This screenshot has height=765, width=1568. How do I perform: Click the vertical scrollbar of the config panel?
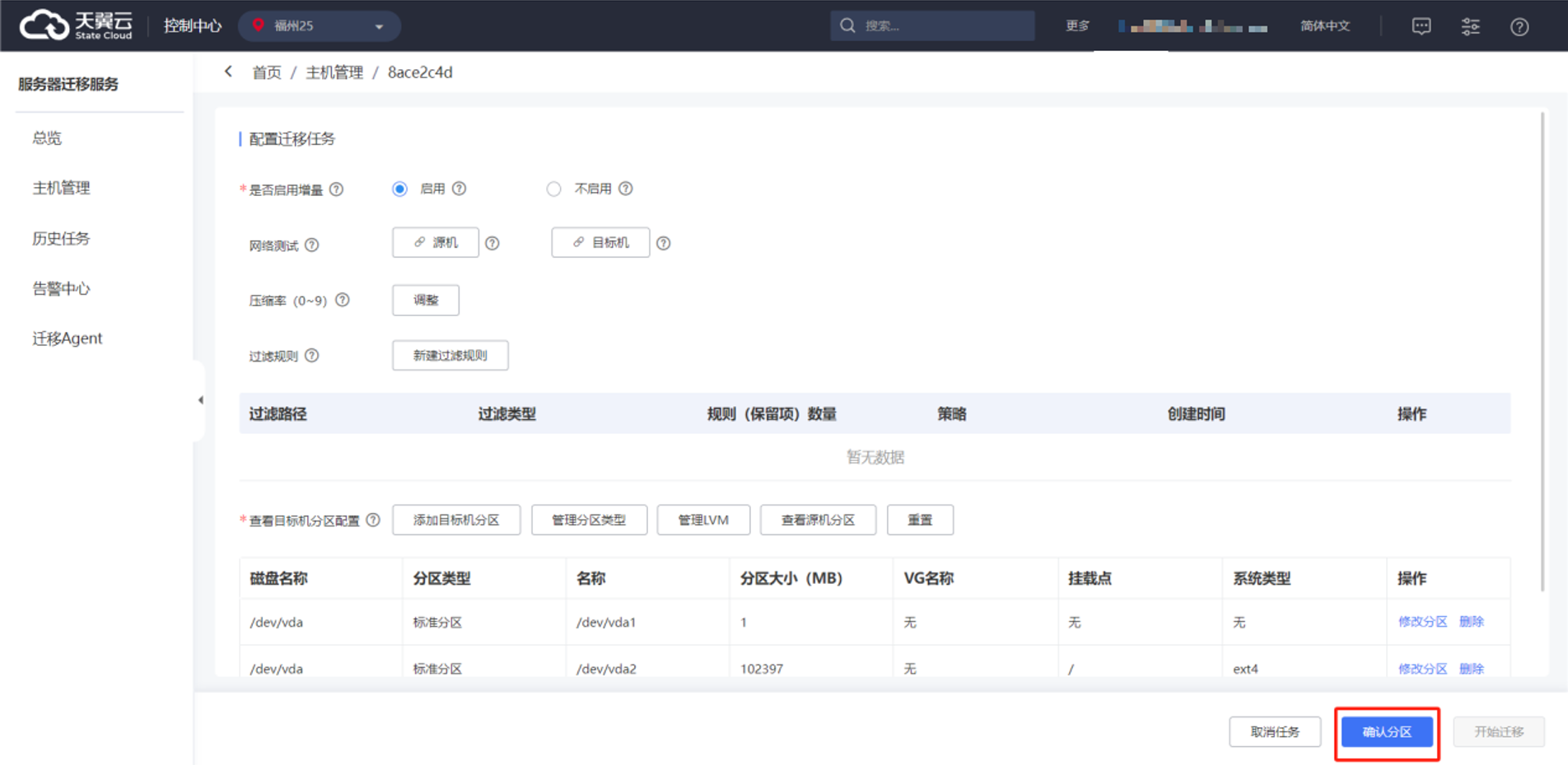[1542, 352]
